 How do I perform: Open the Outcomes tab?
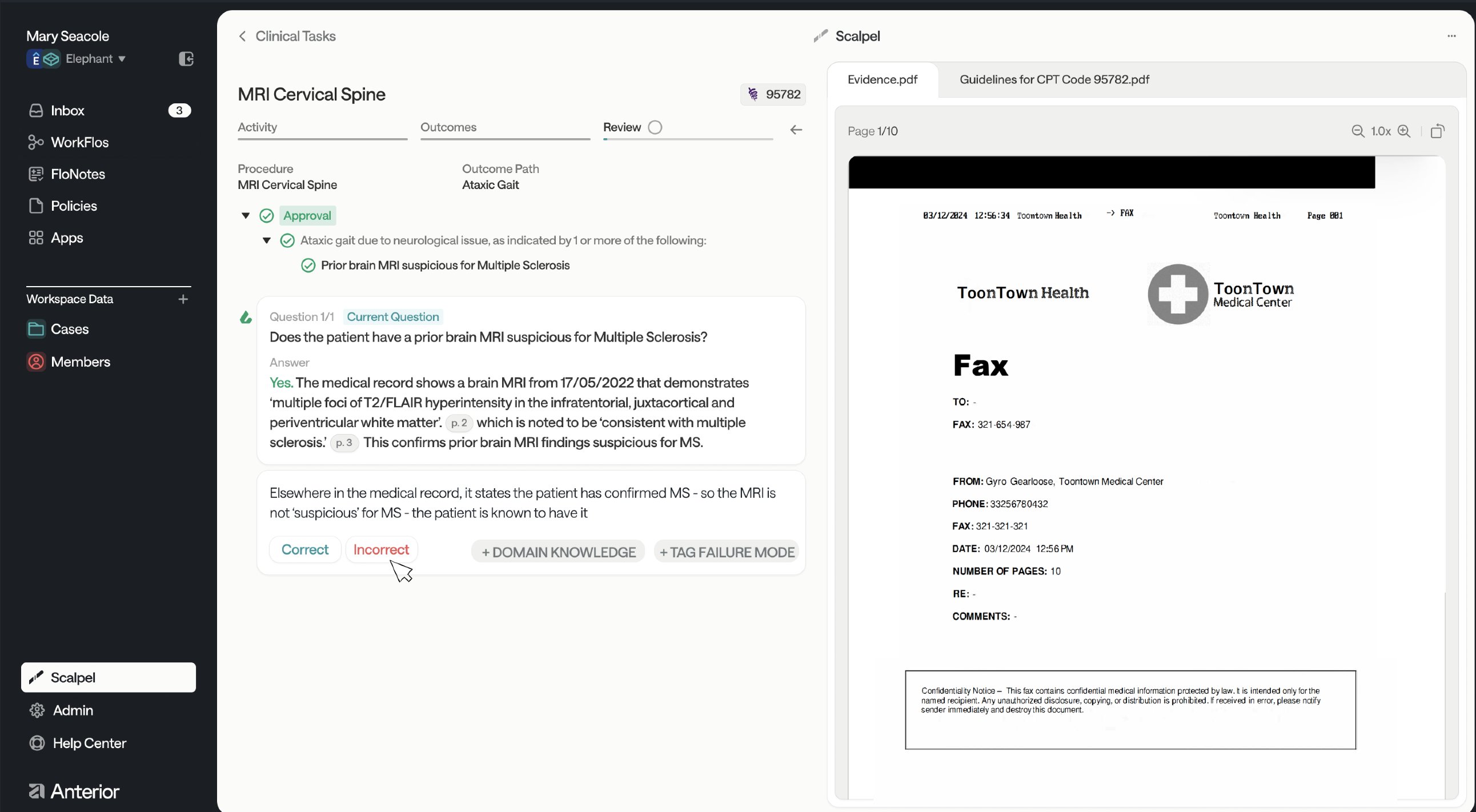coord(448,127)
